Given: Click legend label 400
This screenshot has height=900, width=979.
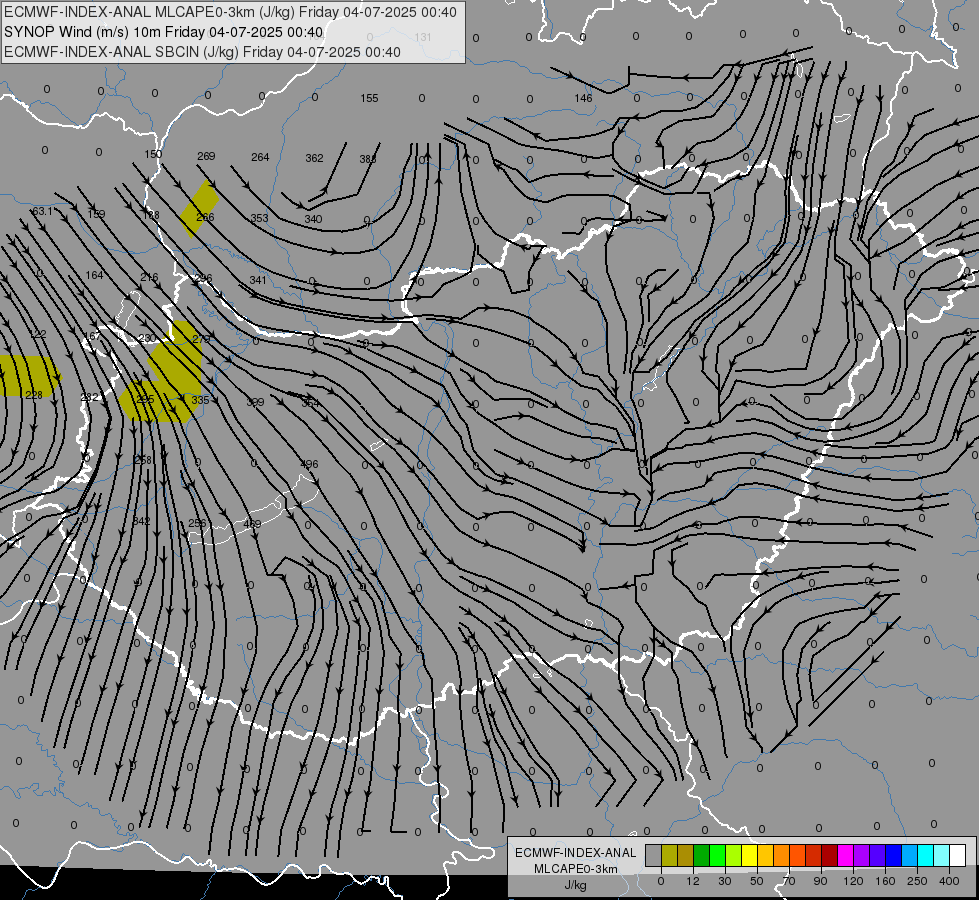Looking at the screenshot, I should click(949, 881).
